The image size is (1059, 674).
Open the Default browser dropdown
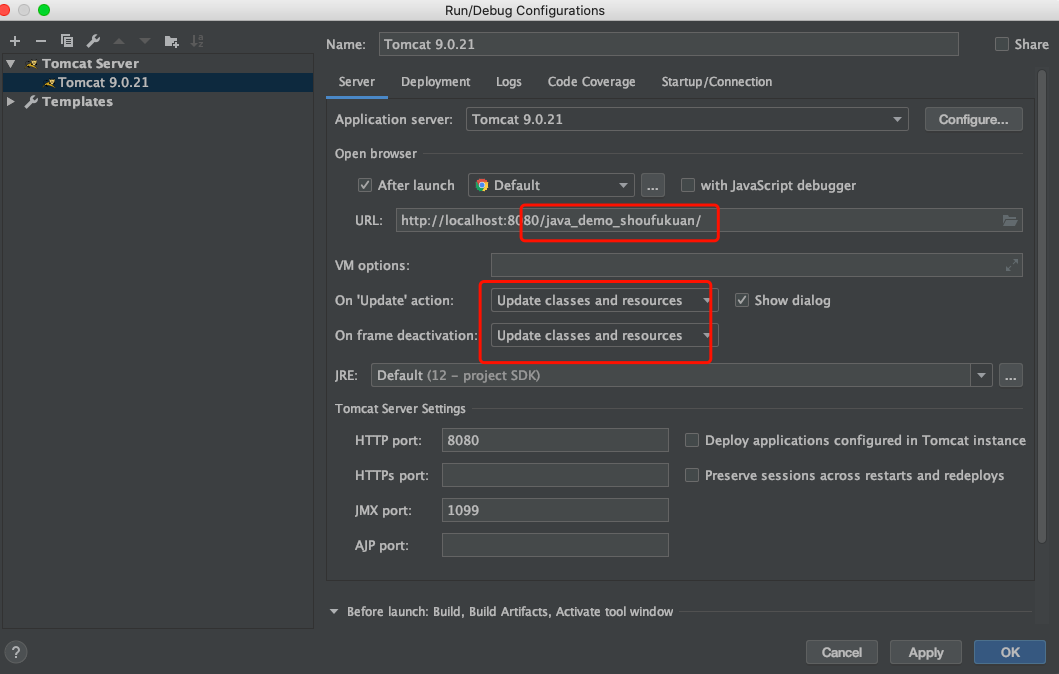coord(551,185)
